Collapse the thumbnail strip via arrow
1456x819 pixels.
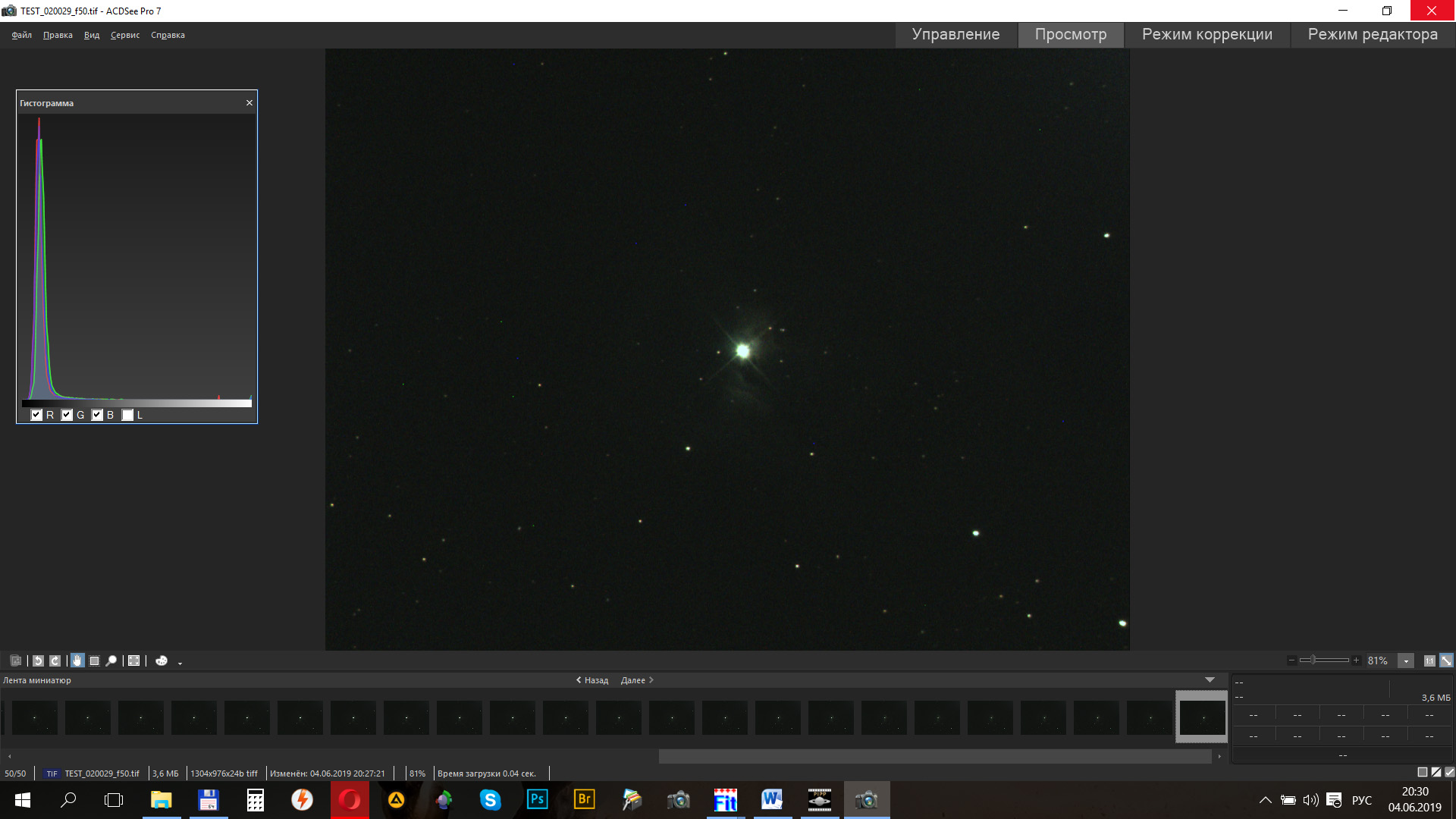pos(1210,679)
